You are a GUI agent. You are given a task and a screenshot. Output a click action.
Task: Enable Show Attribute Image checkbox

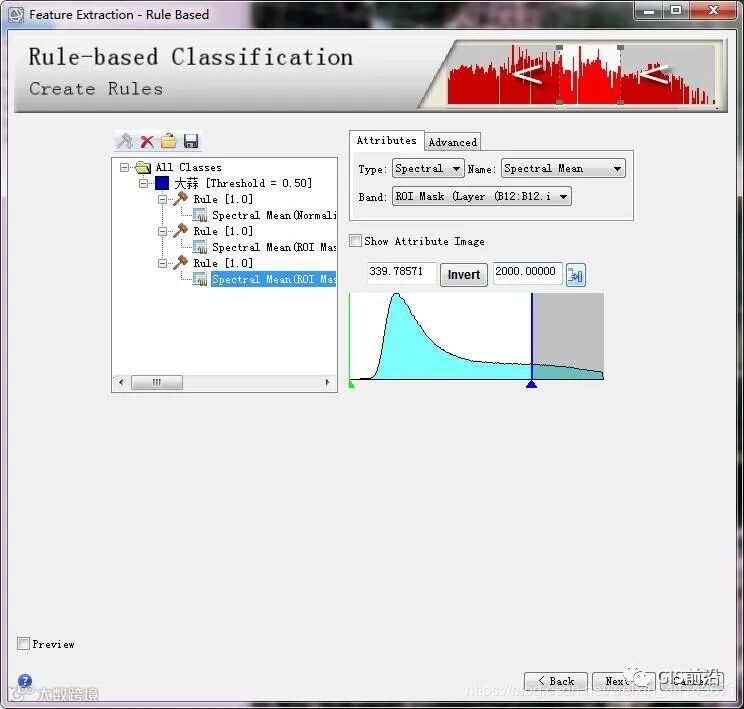[355, 241]
